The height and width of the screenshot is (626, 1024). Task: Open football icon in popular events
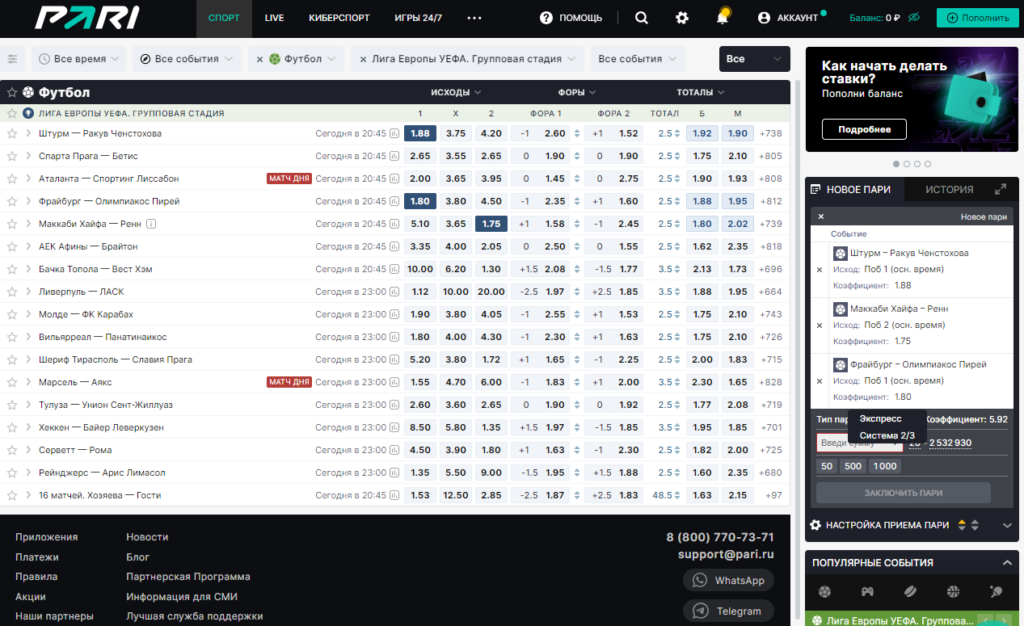825,591
